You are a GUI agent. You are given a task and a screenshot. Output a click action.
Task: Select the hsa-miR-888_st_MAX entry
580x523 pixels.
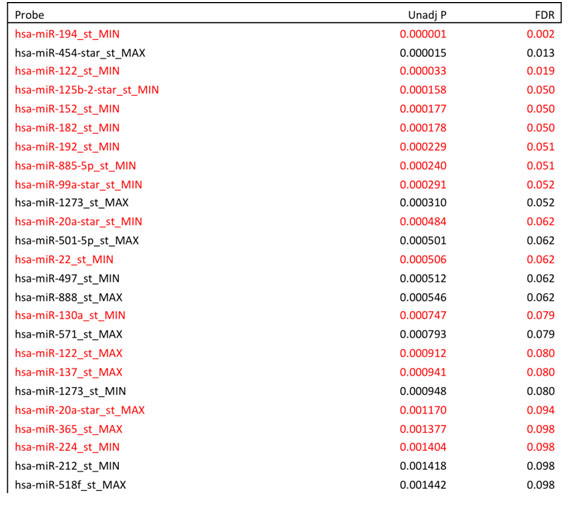pos(68,297)
